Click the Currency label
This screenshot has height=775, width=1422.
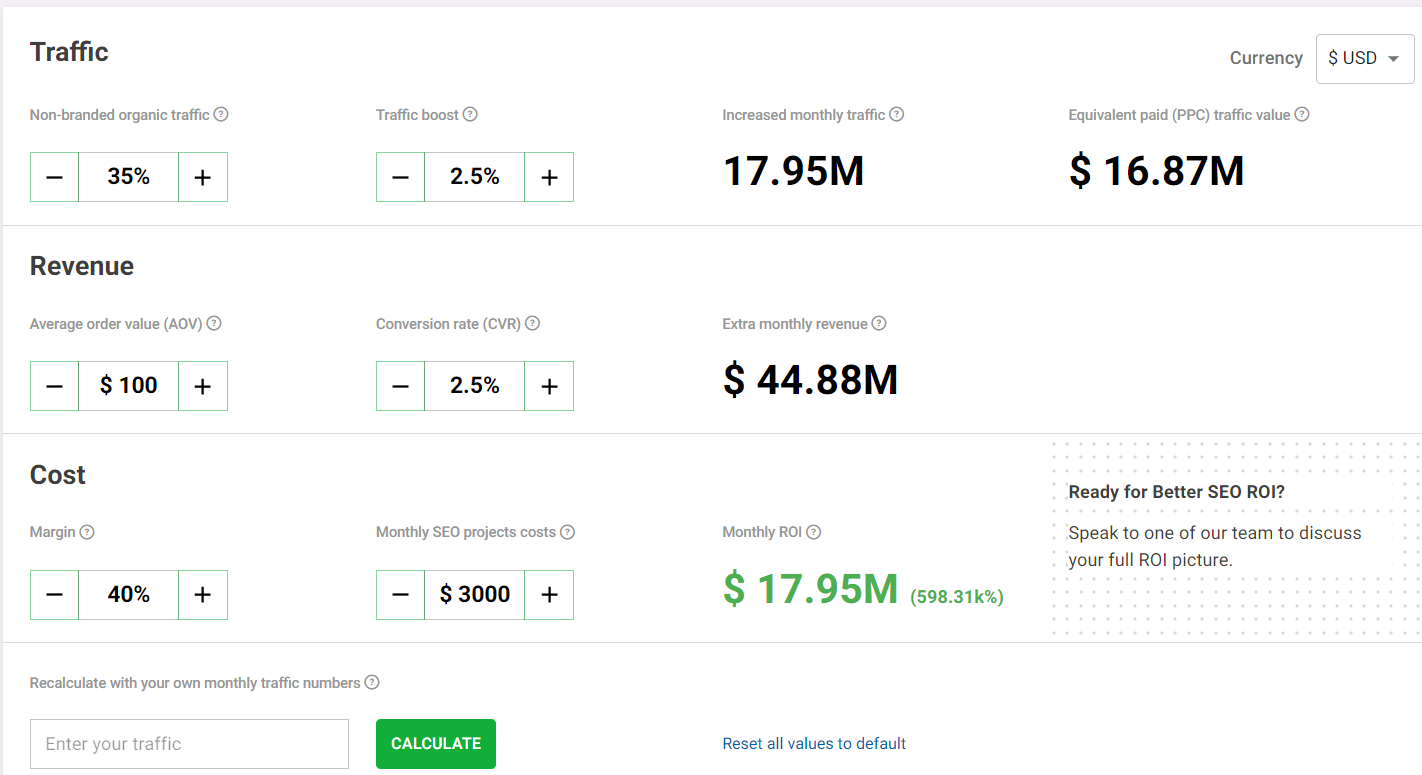(x=1266, y=58)
